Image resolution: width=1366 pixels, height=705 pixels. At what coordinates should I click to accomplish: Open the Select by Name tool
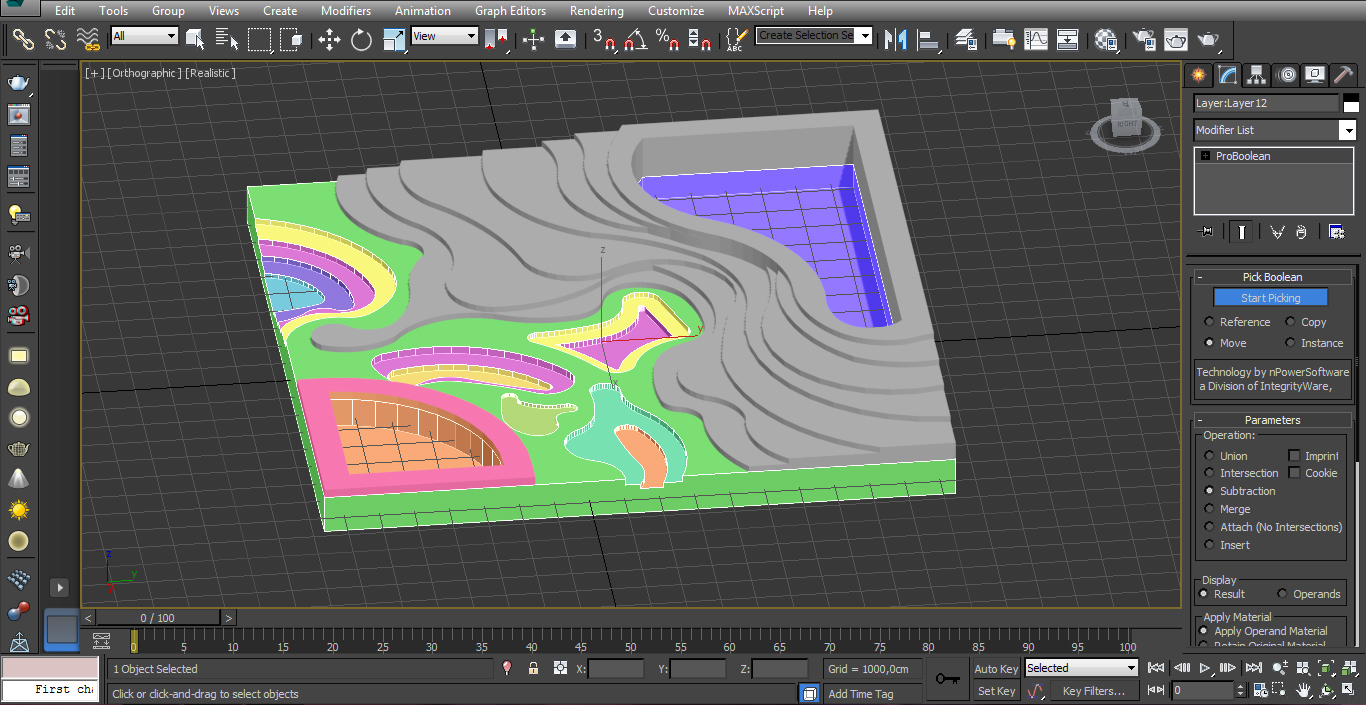coord(227,39)
